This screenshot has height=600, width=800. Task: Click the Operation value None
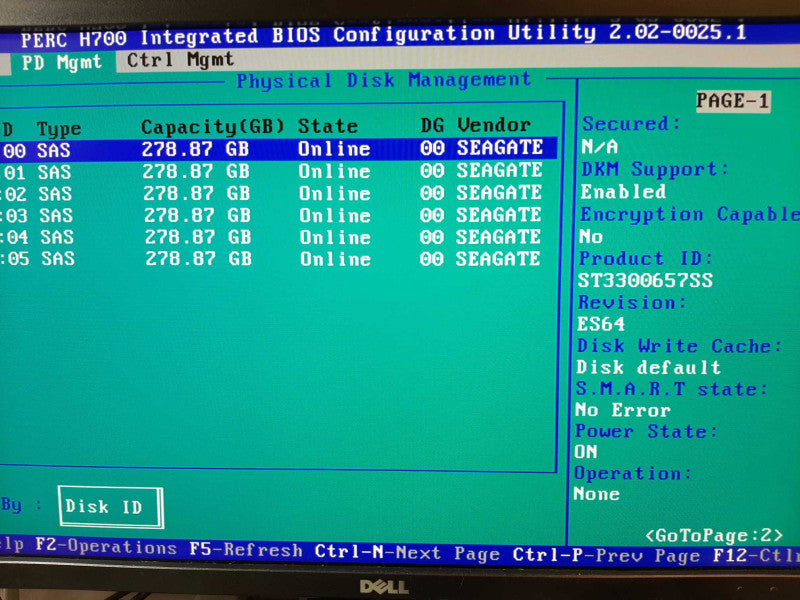coord(596,493)
